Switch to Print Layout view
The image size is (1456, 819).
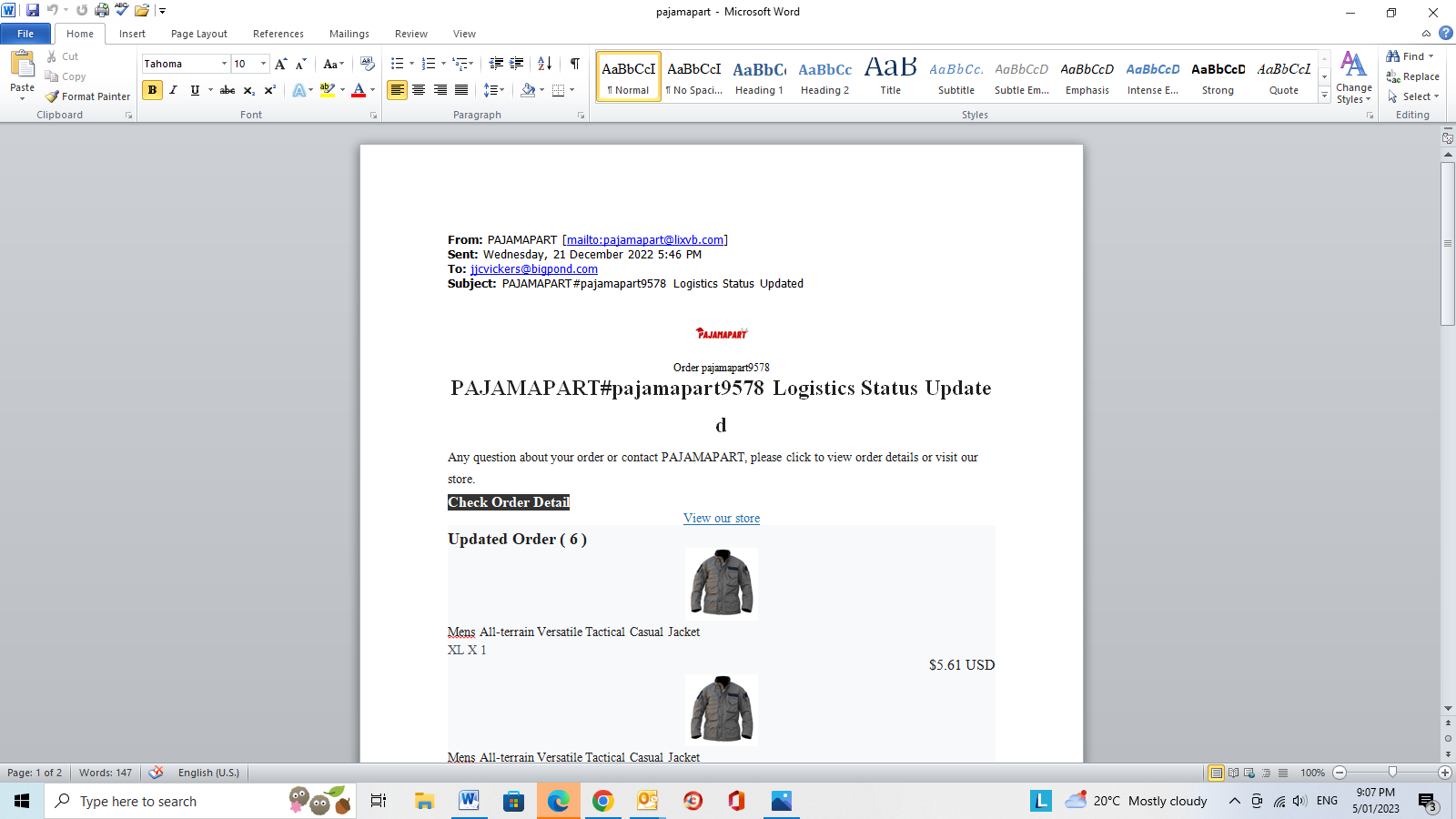click(x=1216, y=773)
